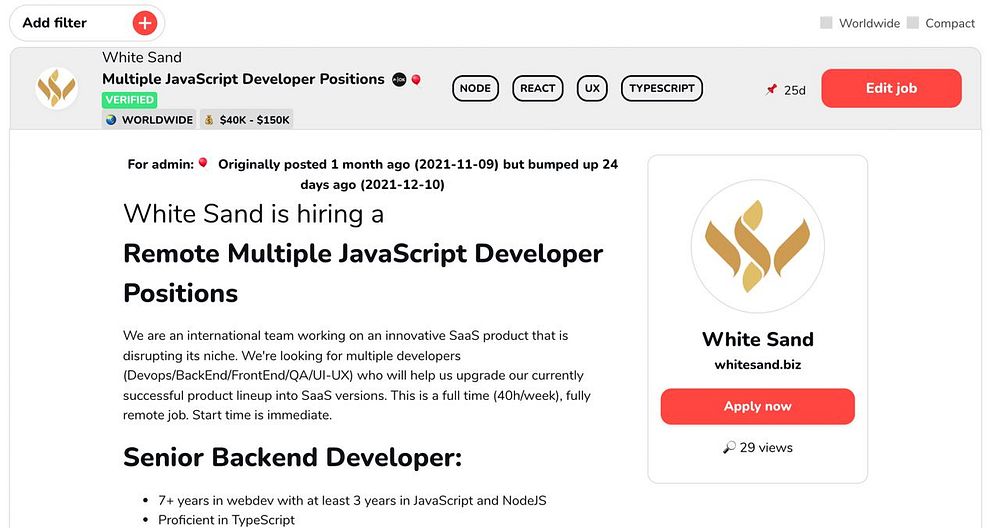
Task: Click the 'Remote Multiple JavaScript Developer Positions' heading
Action: [x=363, y=273]
